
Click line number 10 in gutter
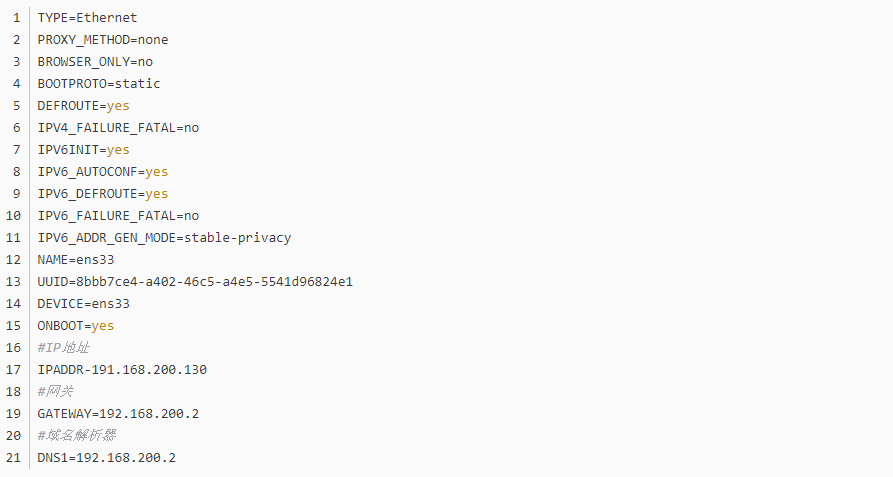[x=13, y=216]
